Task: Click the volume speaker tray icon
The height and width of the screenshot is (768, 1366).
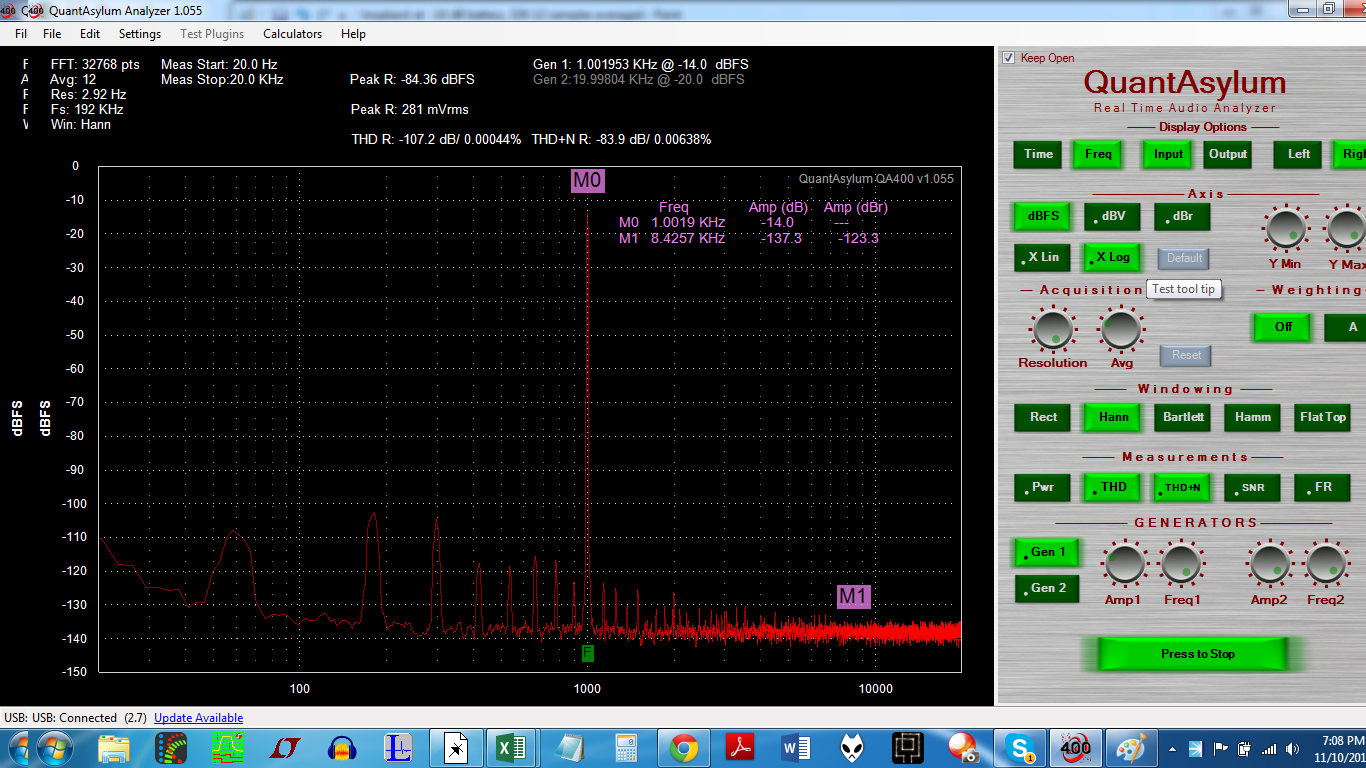Action: coord(1295,748)
